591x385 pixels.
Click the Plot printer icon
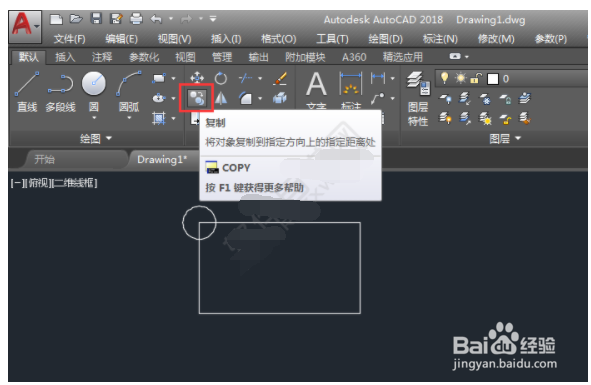tap(136, 19)
